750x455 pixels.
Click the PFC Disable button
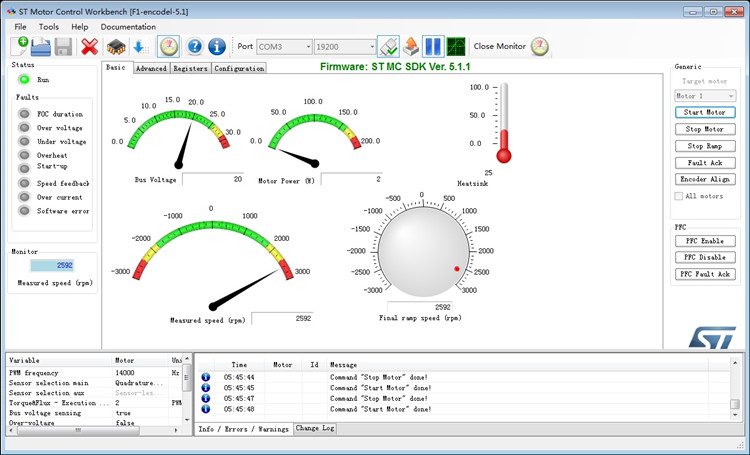point(705,257)
